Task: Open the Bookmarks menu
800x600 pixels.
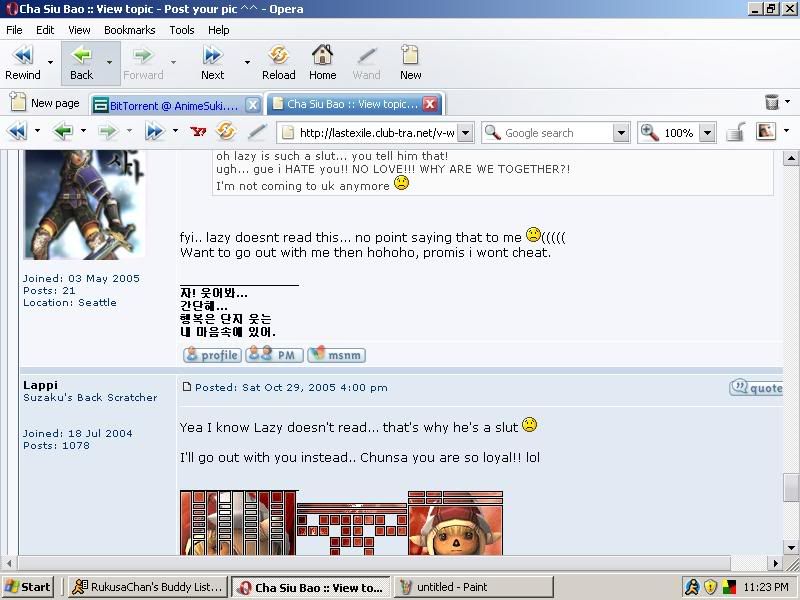Action: [x=130, y=30]
